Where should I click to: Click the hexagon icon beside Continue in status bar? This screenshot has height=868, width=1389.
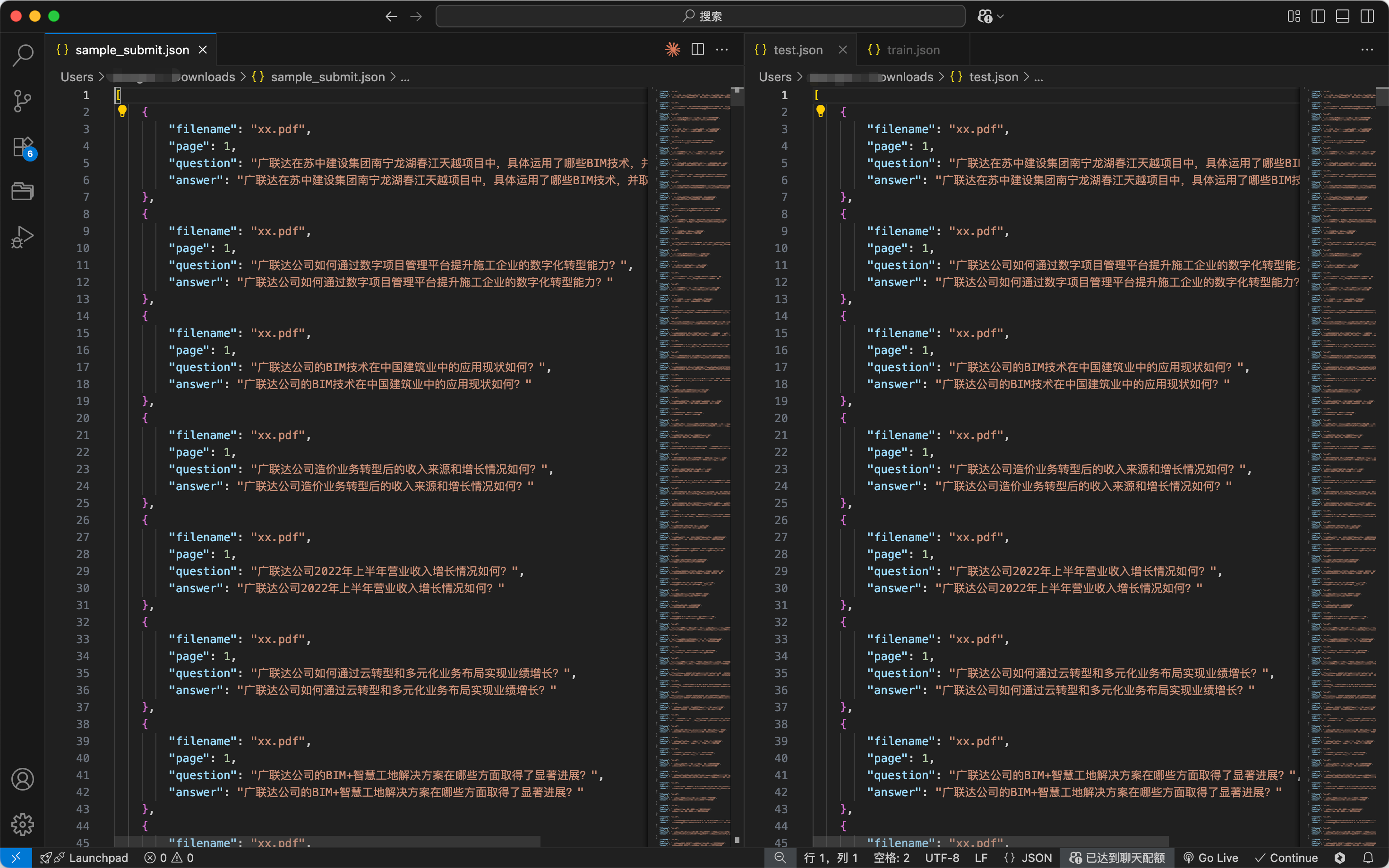1339,858
